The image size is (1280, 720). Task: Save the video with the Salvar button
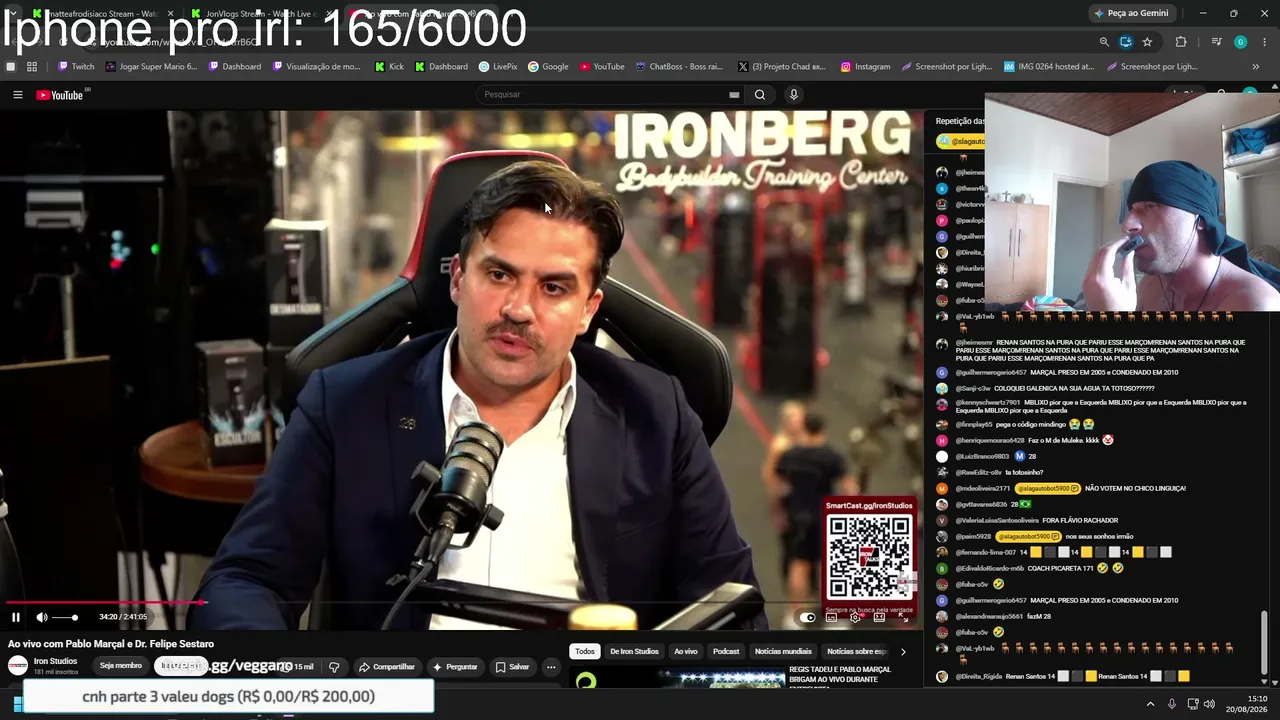pos(513,667)
